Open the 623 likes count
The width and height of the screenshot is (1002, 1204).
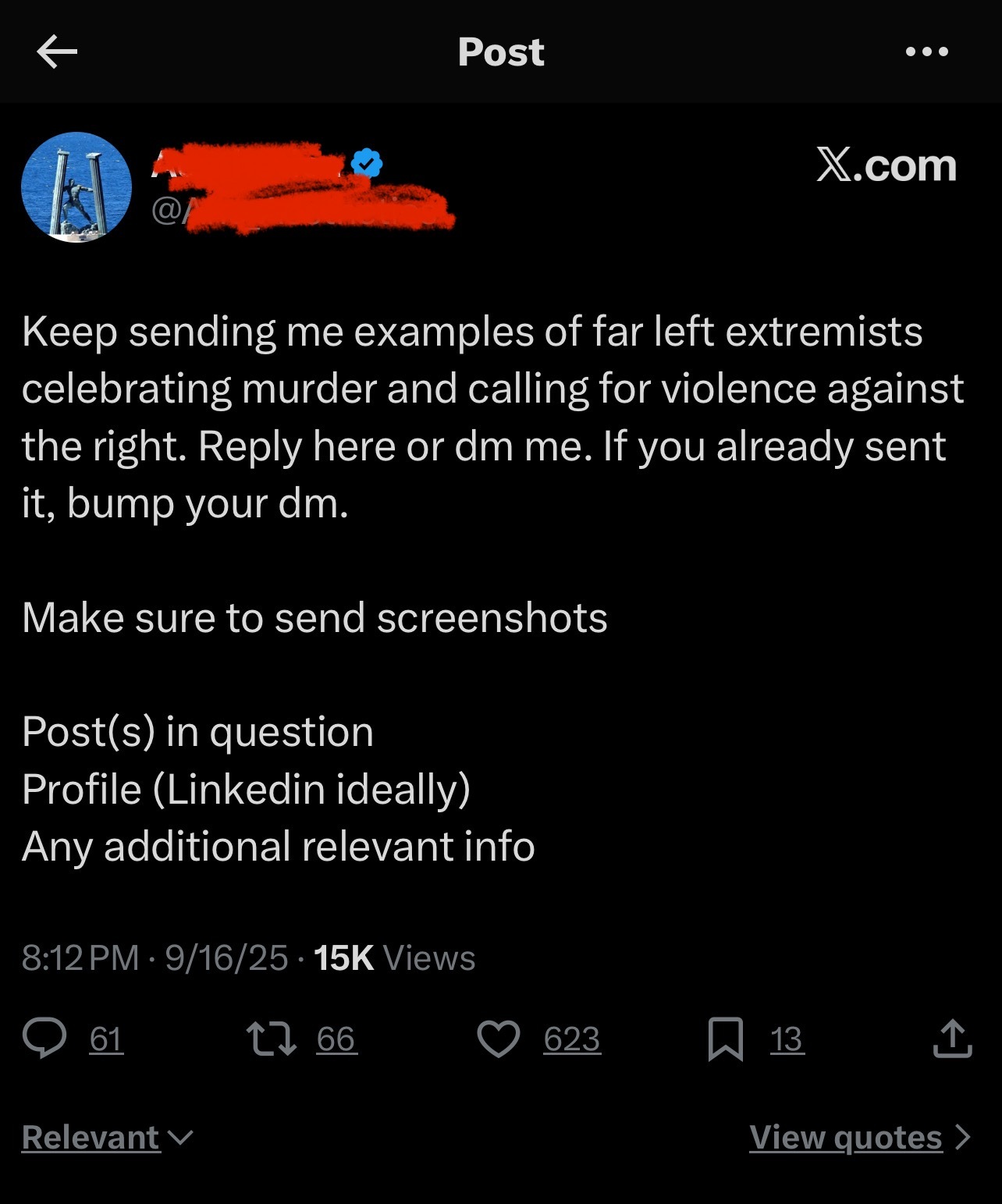click(572, 1039)
